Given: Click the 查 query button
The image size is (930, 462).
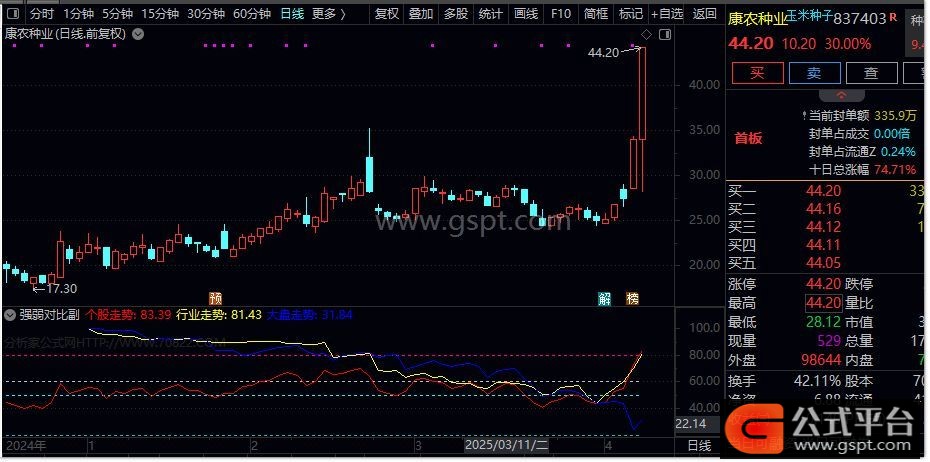Looking at the screenshot, I should pos(871,73).
